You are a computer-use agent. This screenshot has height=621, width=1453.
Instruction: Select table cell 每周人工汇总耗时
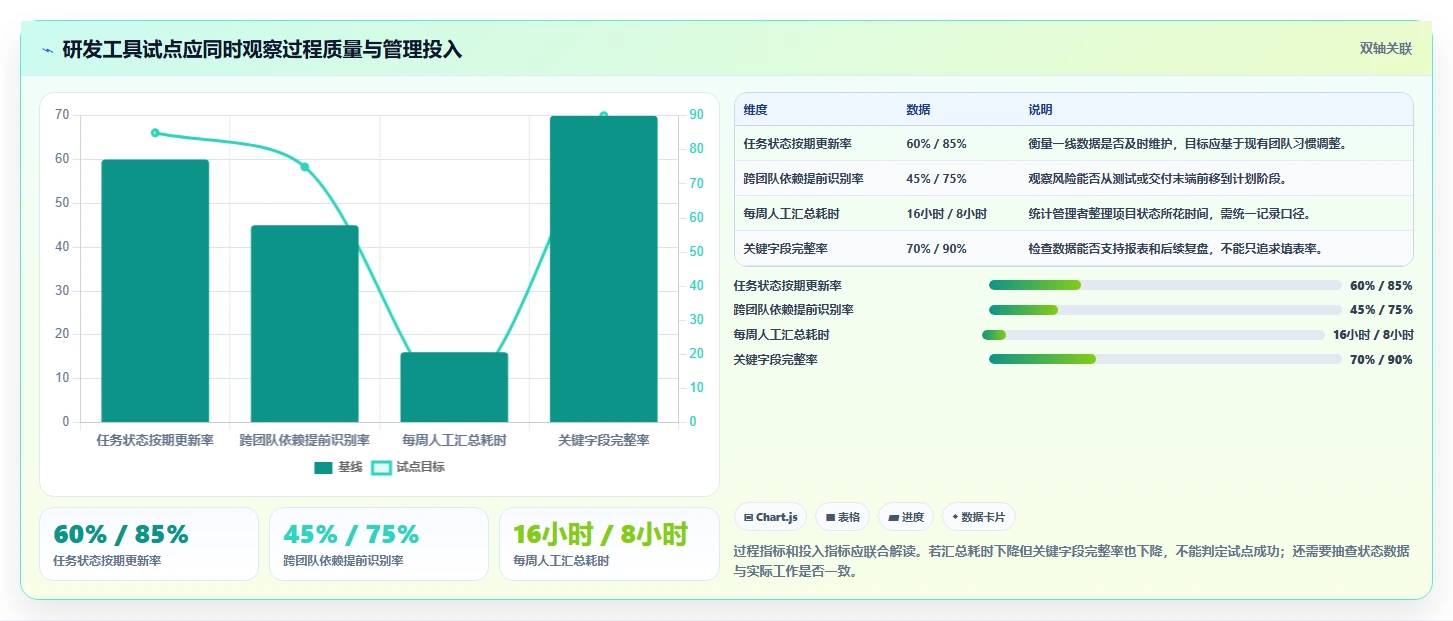click(x=791, y=213)
